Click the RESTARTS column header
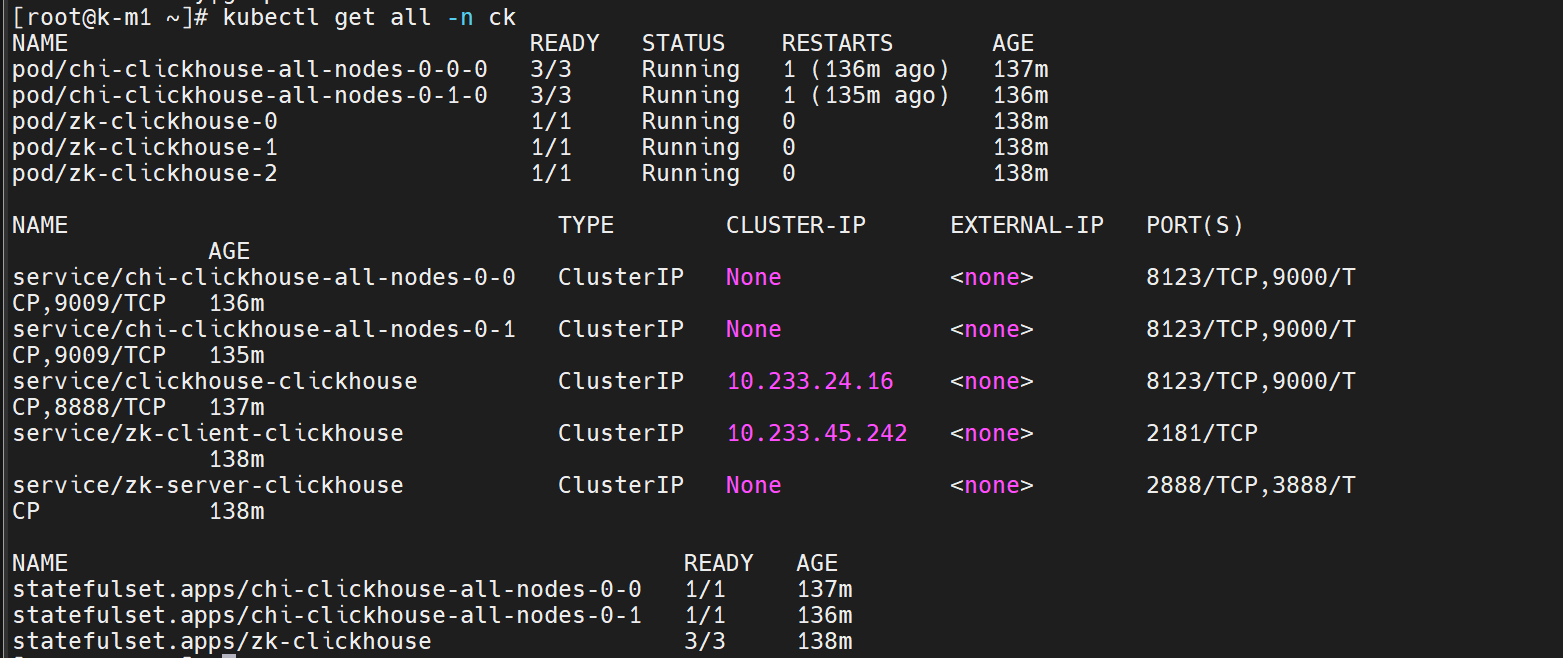 837,43
